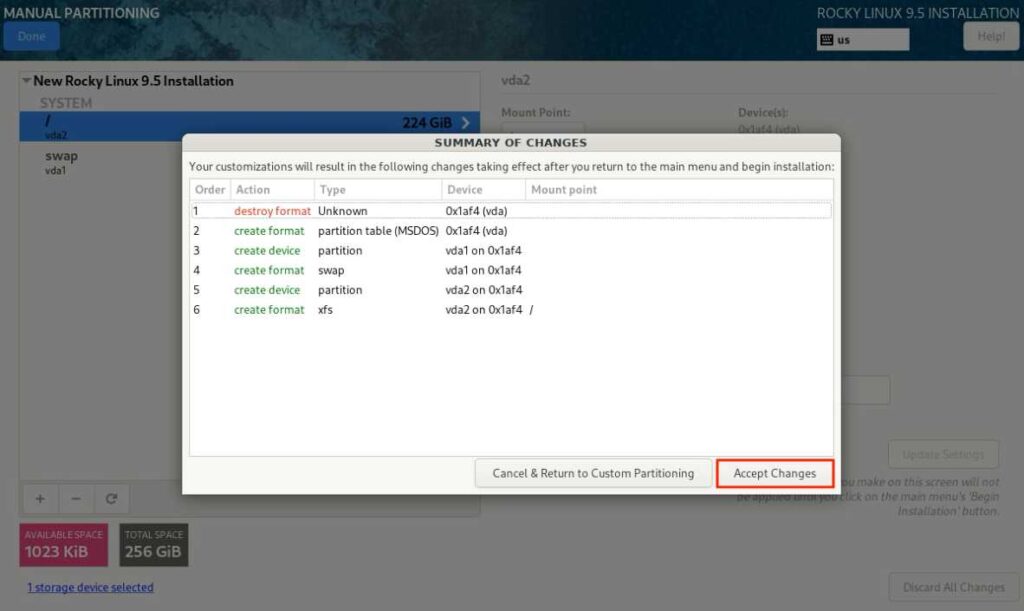Click the Done button
The height and width of the screenshot is (611, 1024).
click(31, 37)
